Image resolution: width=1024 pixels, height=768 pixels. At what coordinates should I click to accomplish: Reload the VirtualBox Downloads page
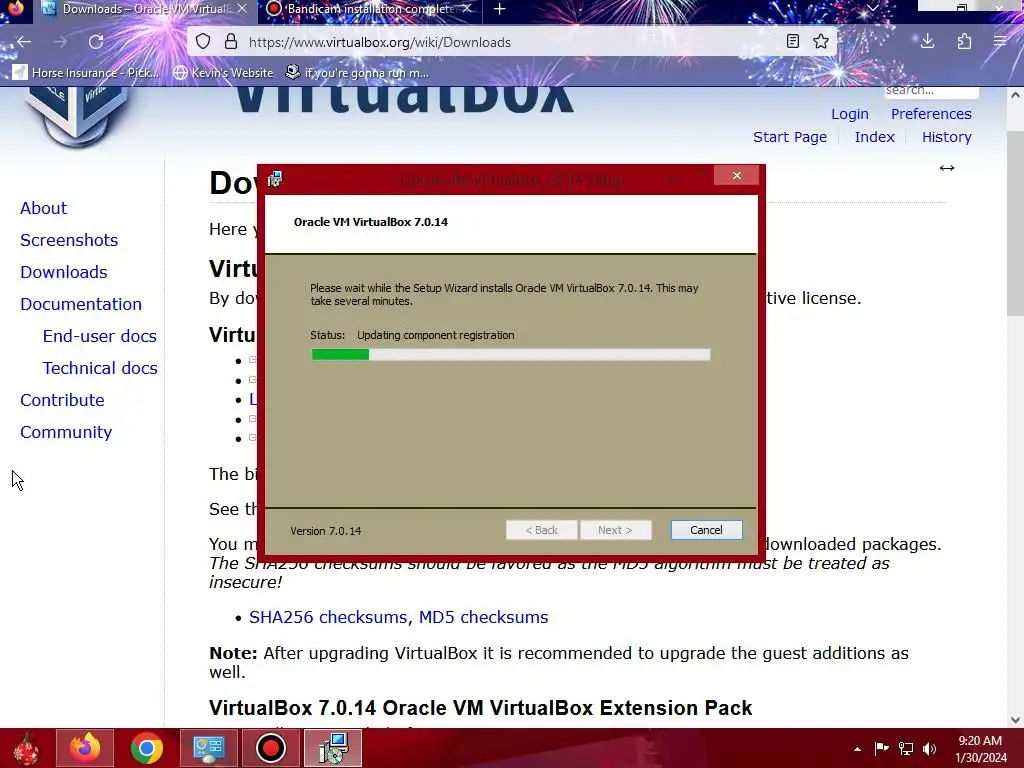pos(96,42)
